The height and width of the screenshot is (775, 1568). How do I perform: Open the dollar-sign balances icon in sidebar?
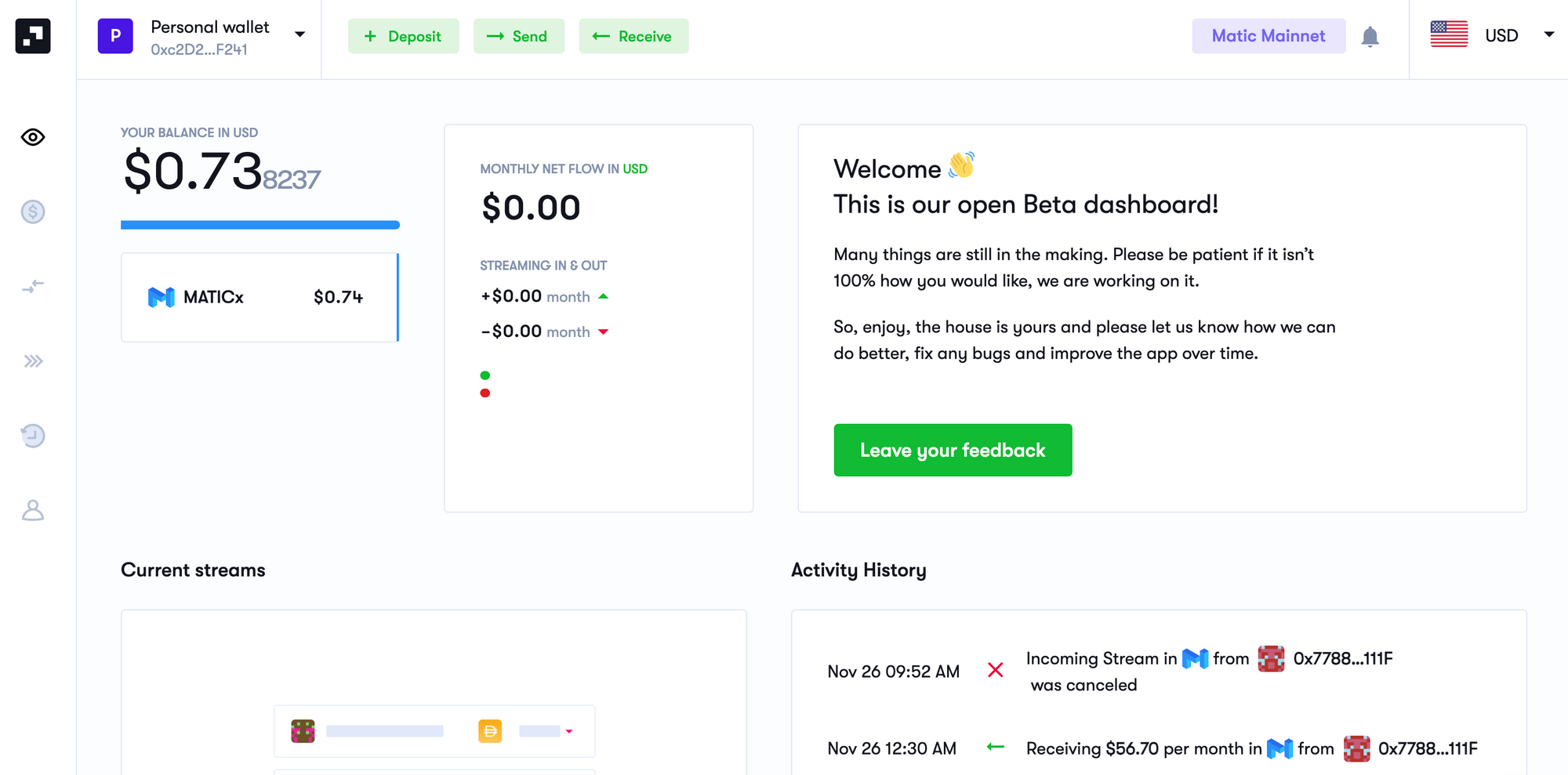[32, 212]
